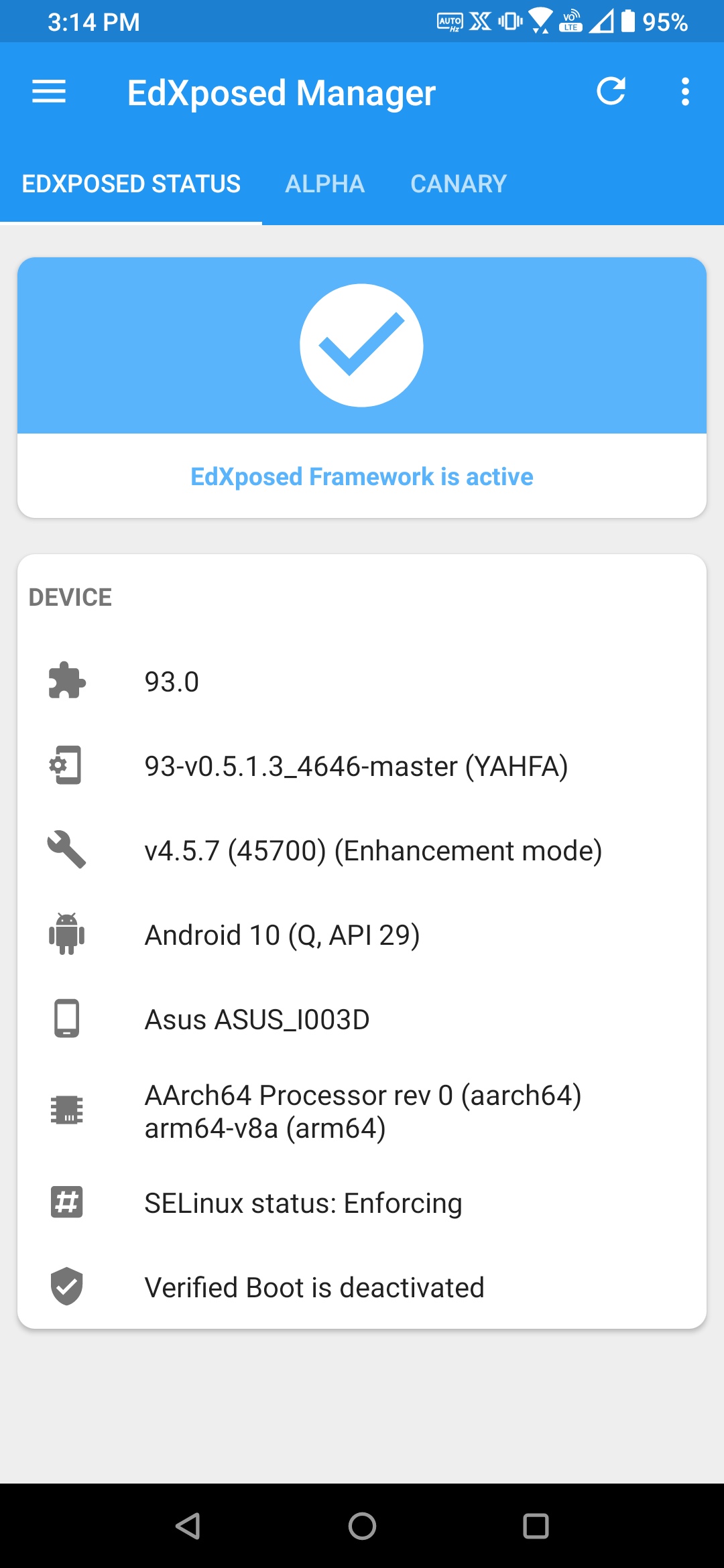Click the blue checkmark status circle
The height and width of the screenshot is (1568, 724).
(x=362, y=344)
